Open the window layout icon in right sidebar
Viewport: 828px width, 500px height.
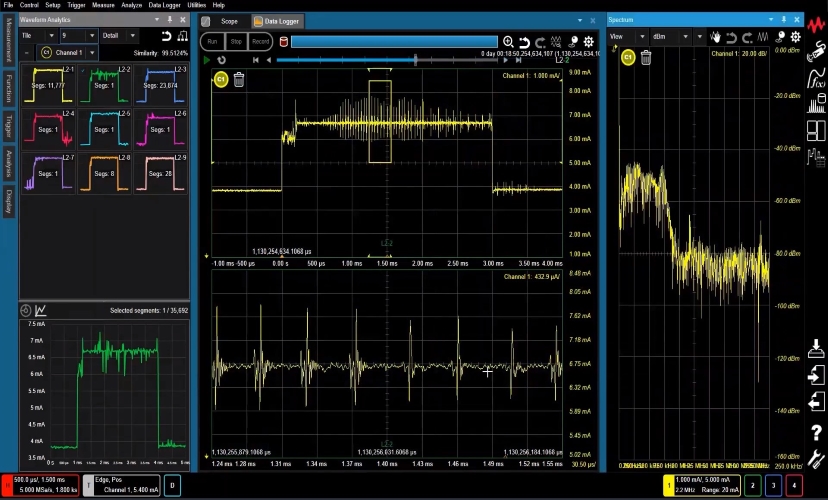click(816, 130)
